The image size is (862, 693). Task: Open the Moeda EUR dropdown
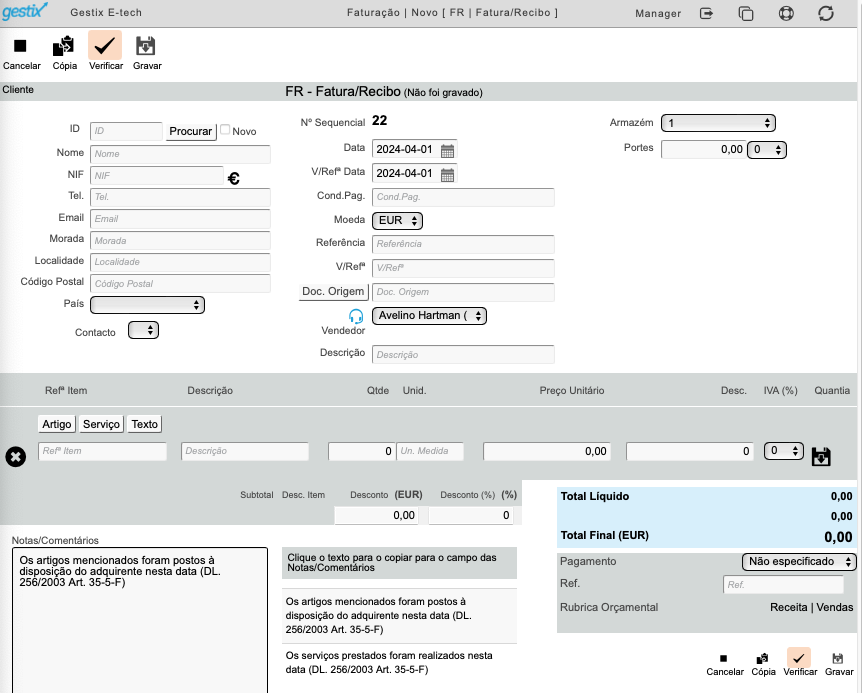coord(397,221)
